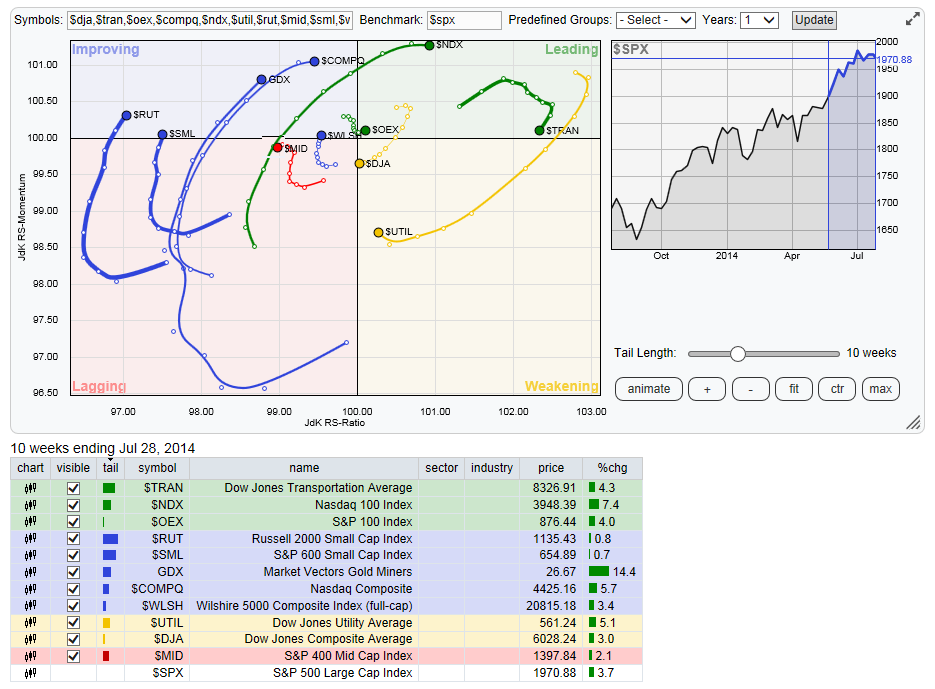Toggle visible checkbox for $COMPQ
This screenshot has height=689, width=935.
point(73,589)
